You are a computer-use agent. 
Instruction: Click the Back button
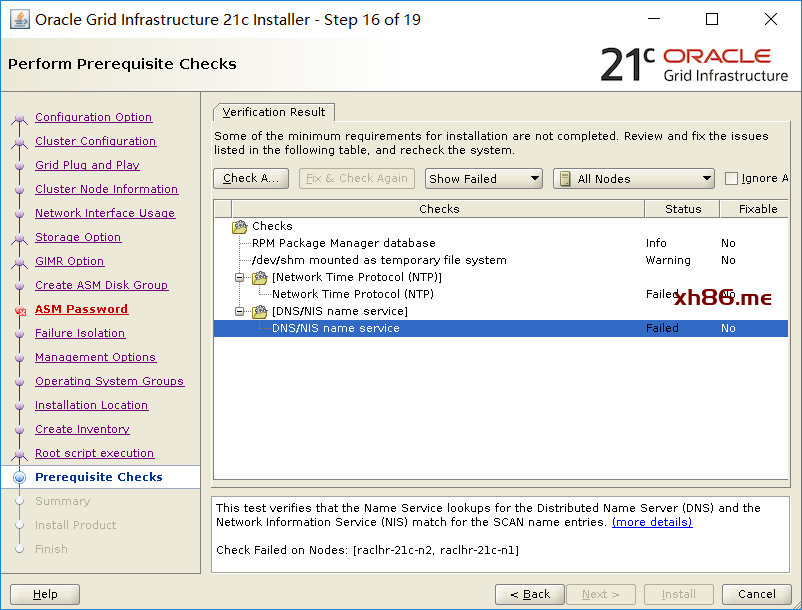pyautogui.click(x=529, y=594)
